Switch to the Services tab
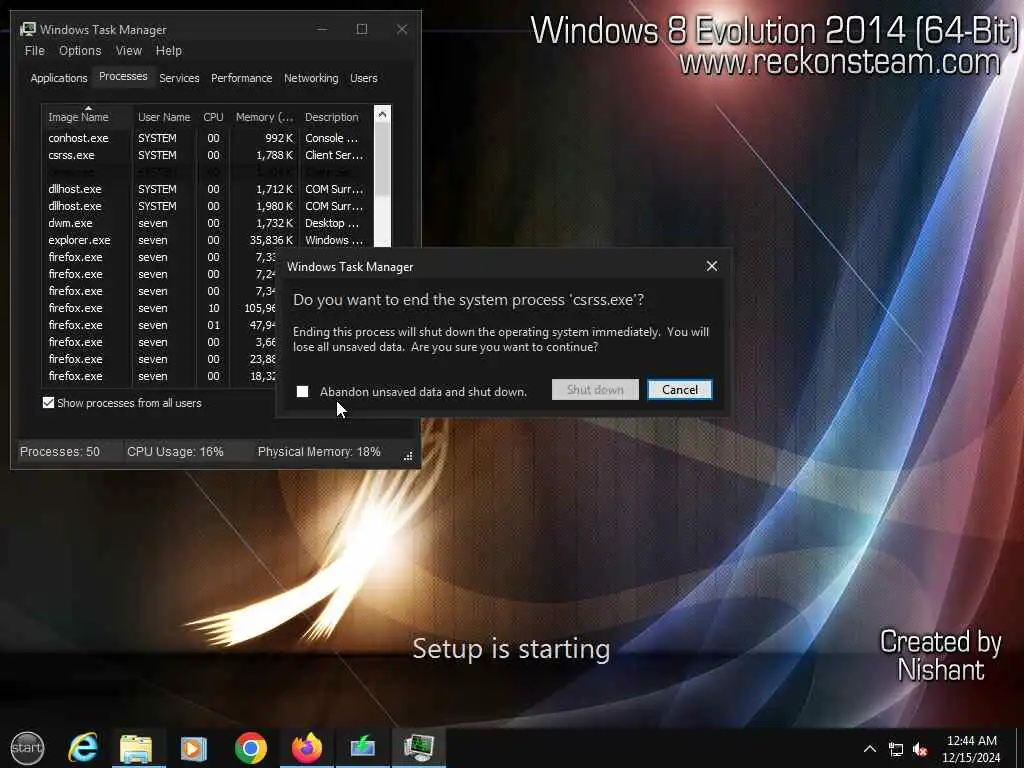This screenshot has width=1024, height=768. pyautogui.click(x=179, y=78)
